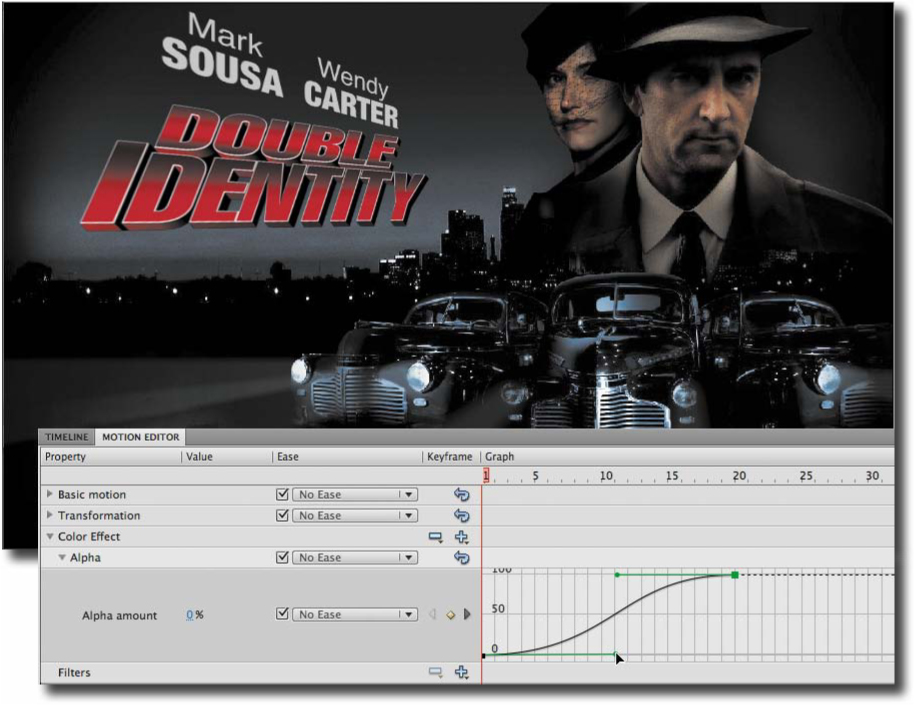Click the Mark SOUSA text on stage

223,54
